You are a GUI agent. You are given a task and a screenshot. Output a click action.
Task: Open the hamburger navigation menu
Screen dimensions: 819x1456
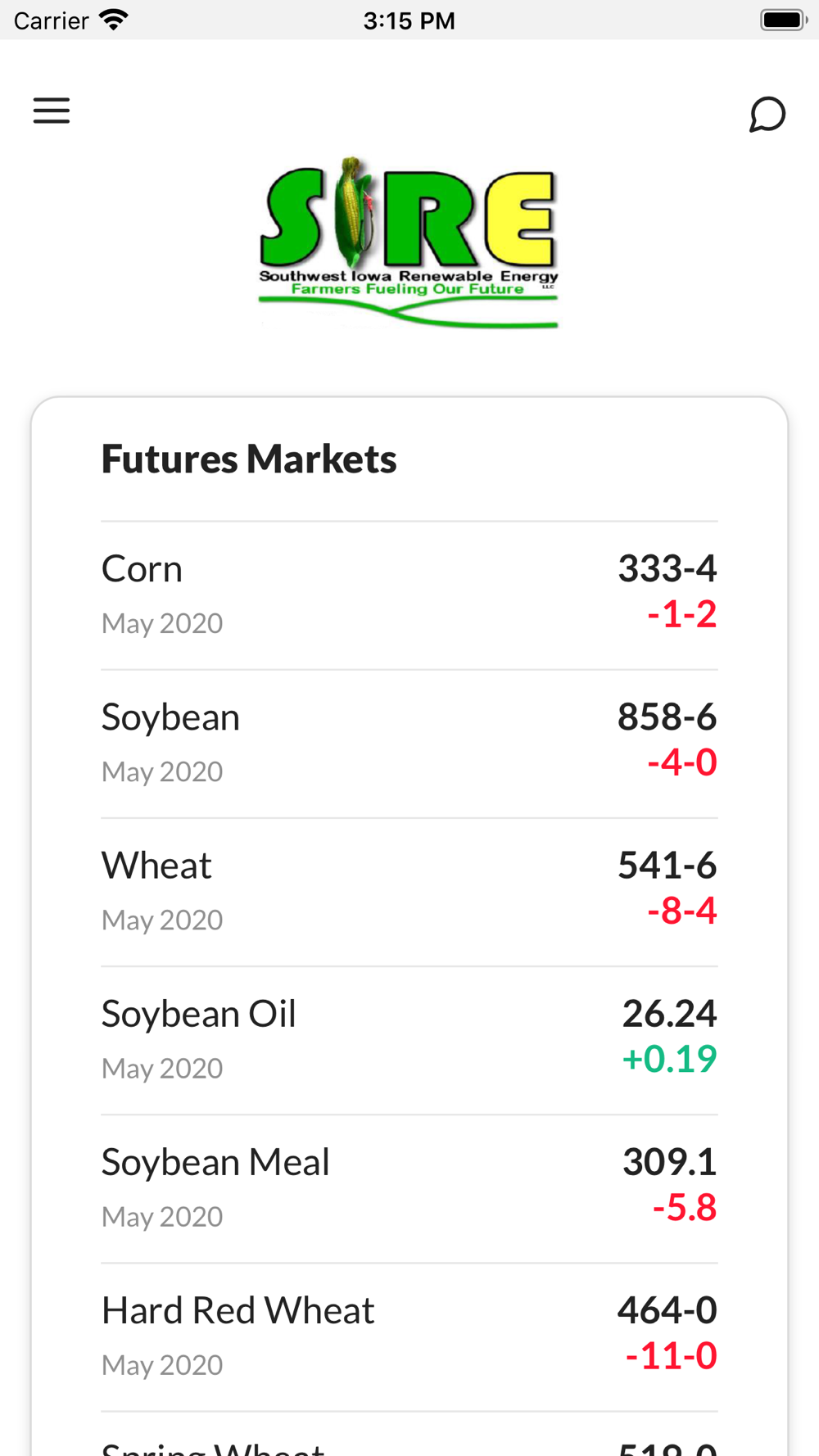click(52, 111)
